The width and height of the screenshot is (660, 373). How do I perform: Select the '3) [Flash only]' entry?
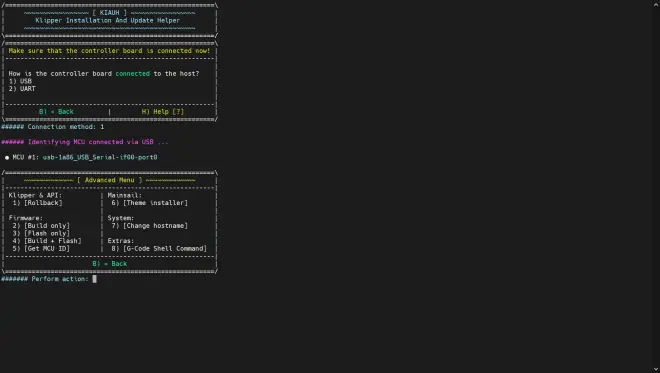pyautogui.click(x=41, y=233)
